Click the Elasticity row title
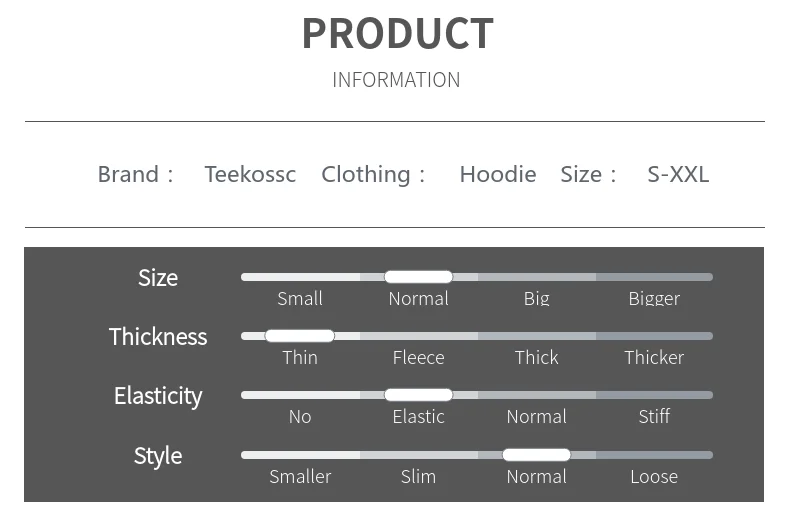 point(158,396)
